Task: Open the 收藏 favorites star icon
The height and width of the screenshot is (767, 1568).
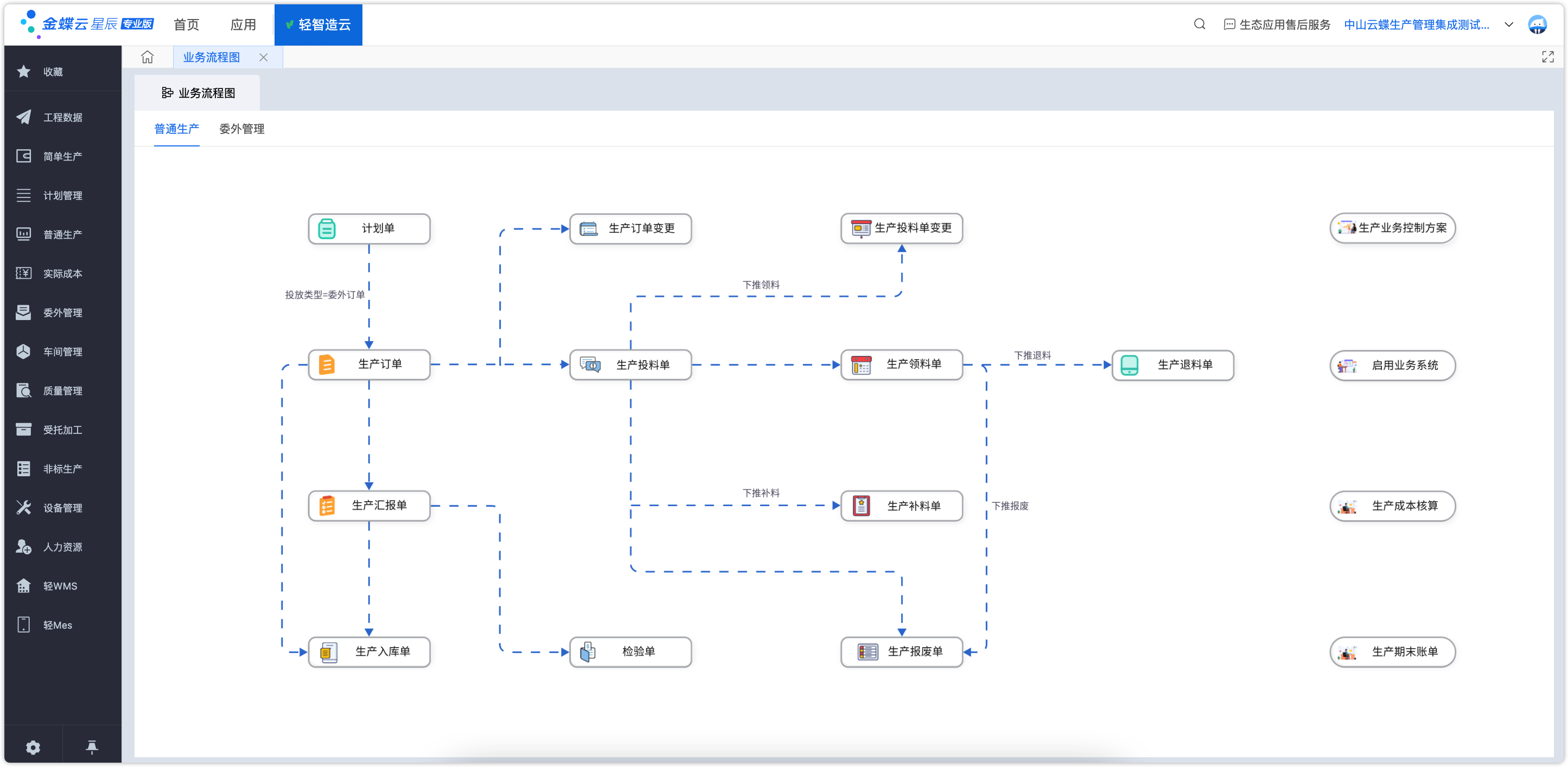Action: point(24,72)
